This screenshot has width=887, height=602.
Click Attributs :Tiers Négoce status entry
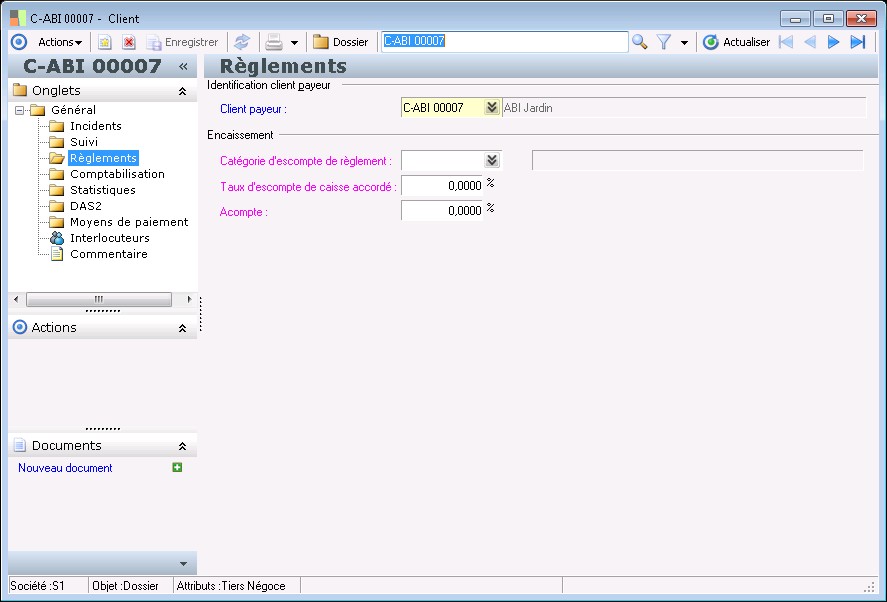click(x=236, y=586)
